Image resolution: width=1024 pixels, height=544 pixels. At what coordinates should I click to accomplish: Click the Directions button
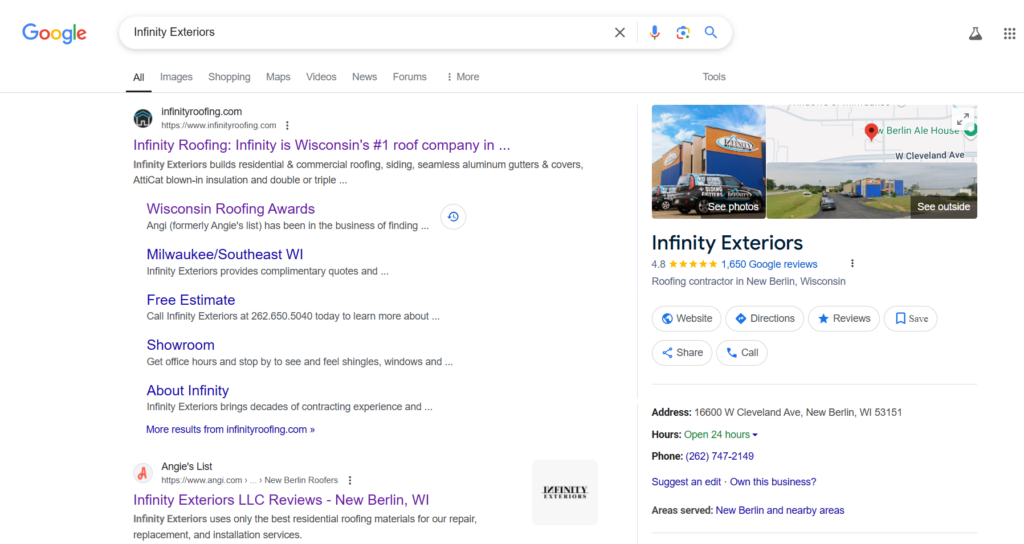point(765,319)
